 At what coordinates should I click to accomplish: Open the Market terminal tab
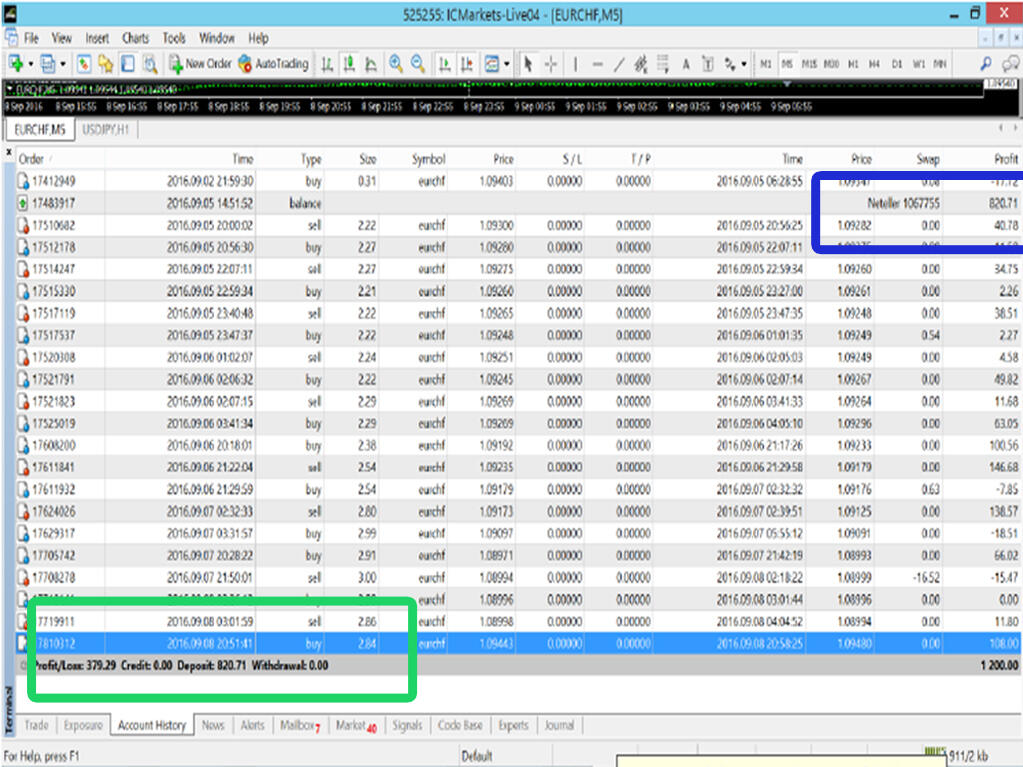(x=356, y=725)
